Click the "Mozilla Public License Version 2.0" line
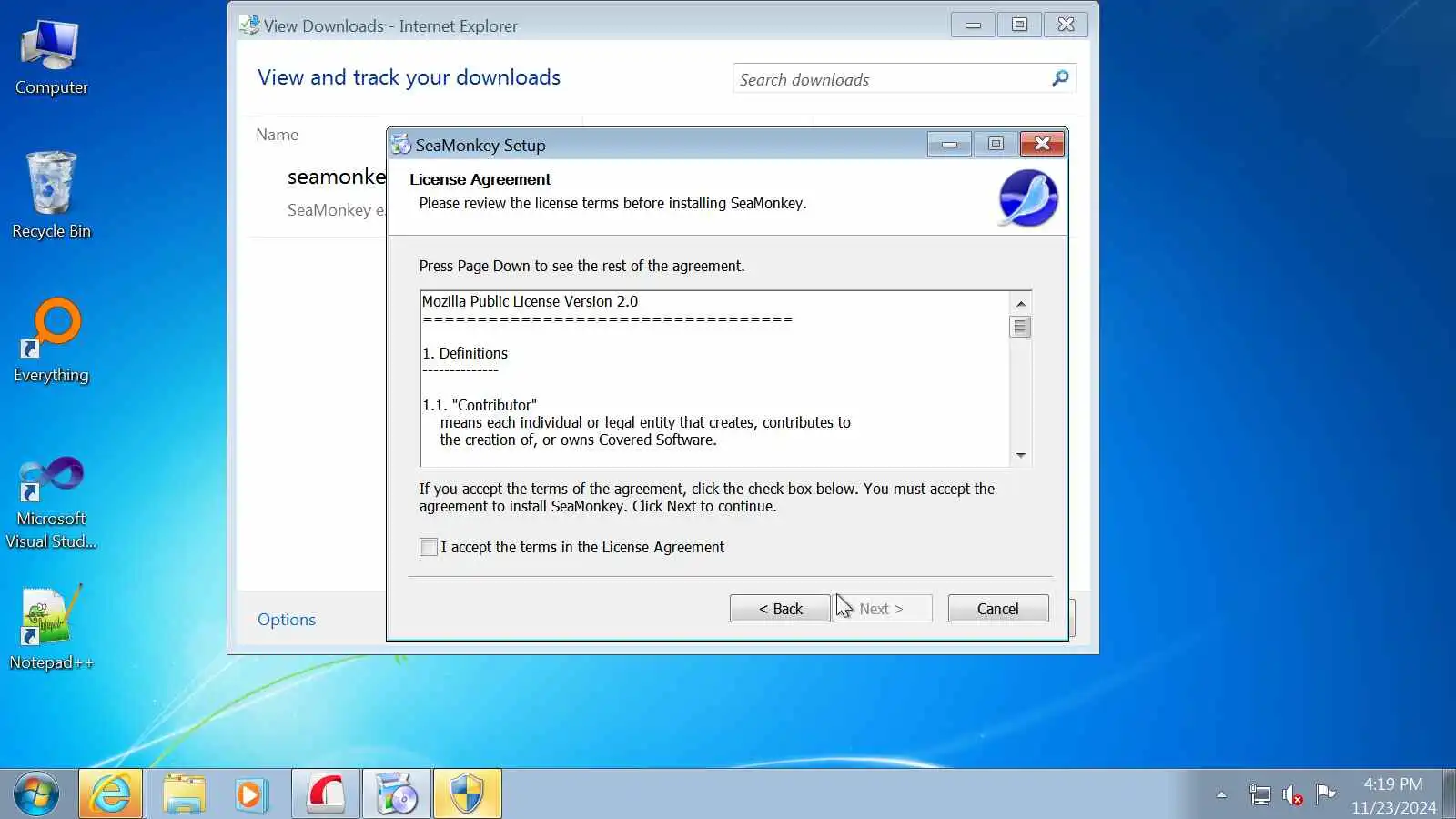The height and width of the screenshot is (819, 1456). point(530,301)
